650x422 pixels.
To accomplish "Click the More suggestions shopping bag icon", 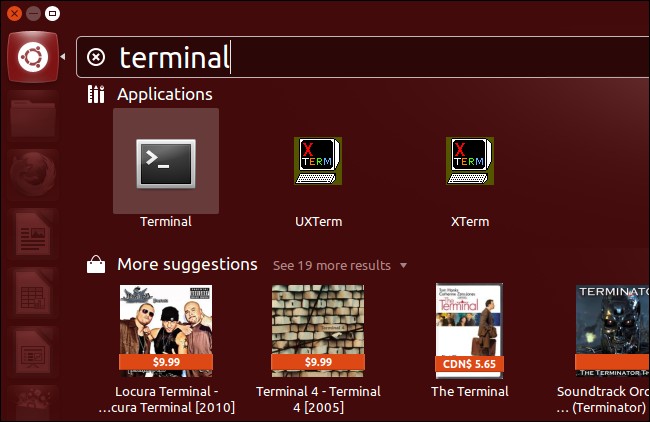I will [96, 264].
